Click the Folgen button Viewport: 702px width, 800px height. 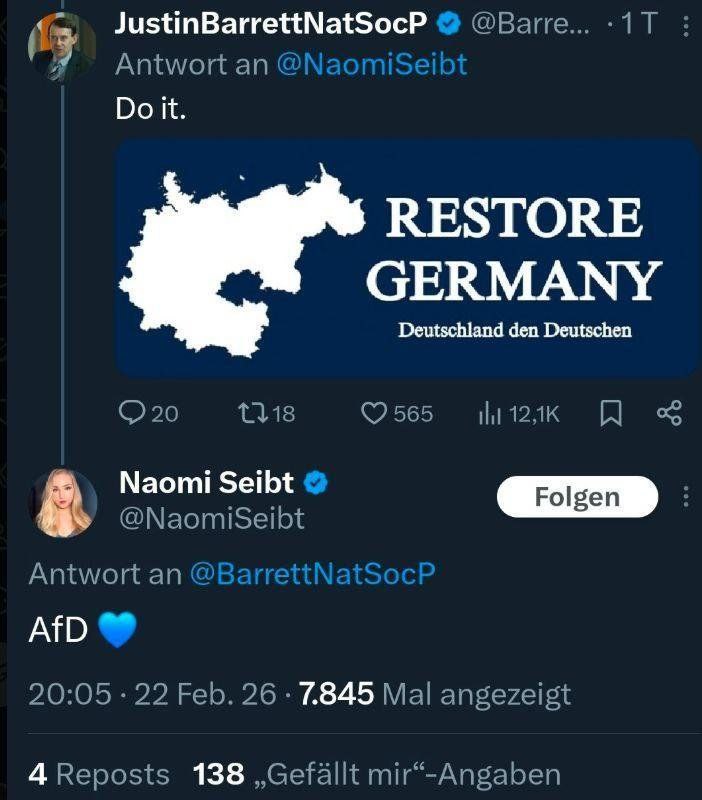click(x=577, y=497)
